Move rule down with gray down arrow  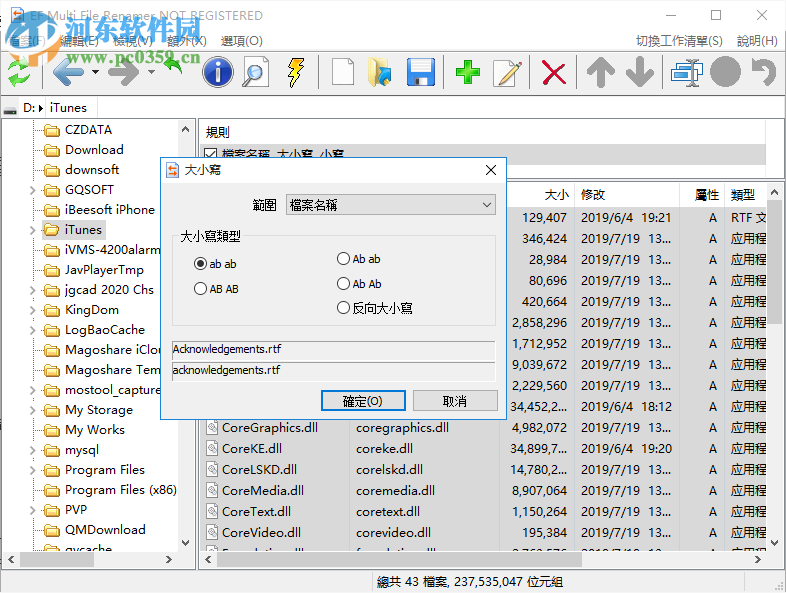pyautogui.click(x=640, y=73)
